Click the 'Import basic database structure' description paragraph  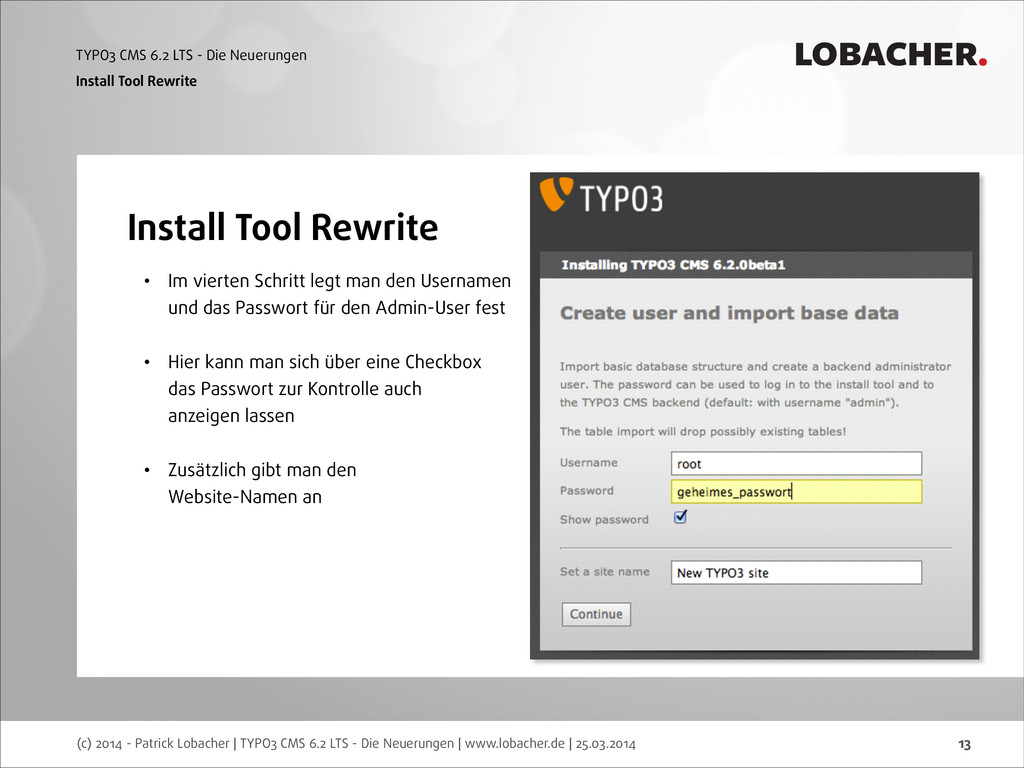click(756, 385)
